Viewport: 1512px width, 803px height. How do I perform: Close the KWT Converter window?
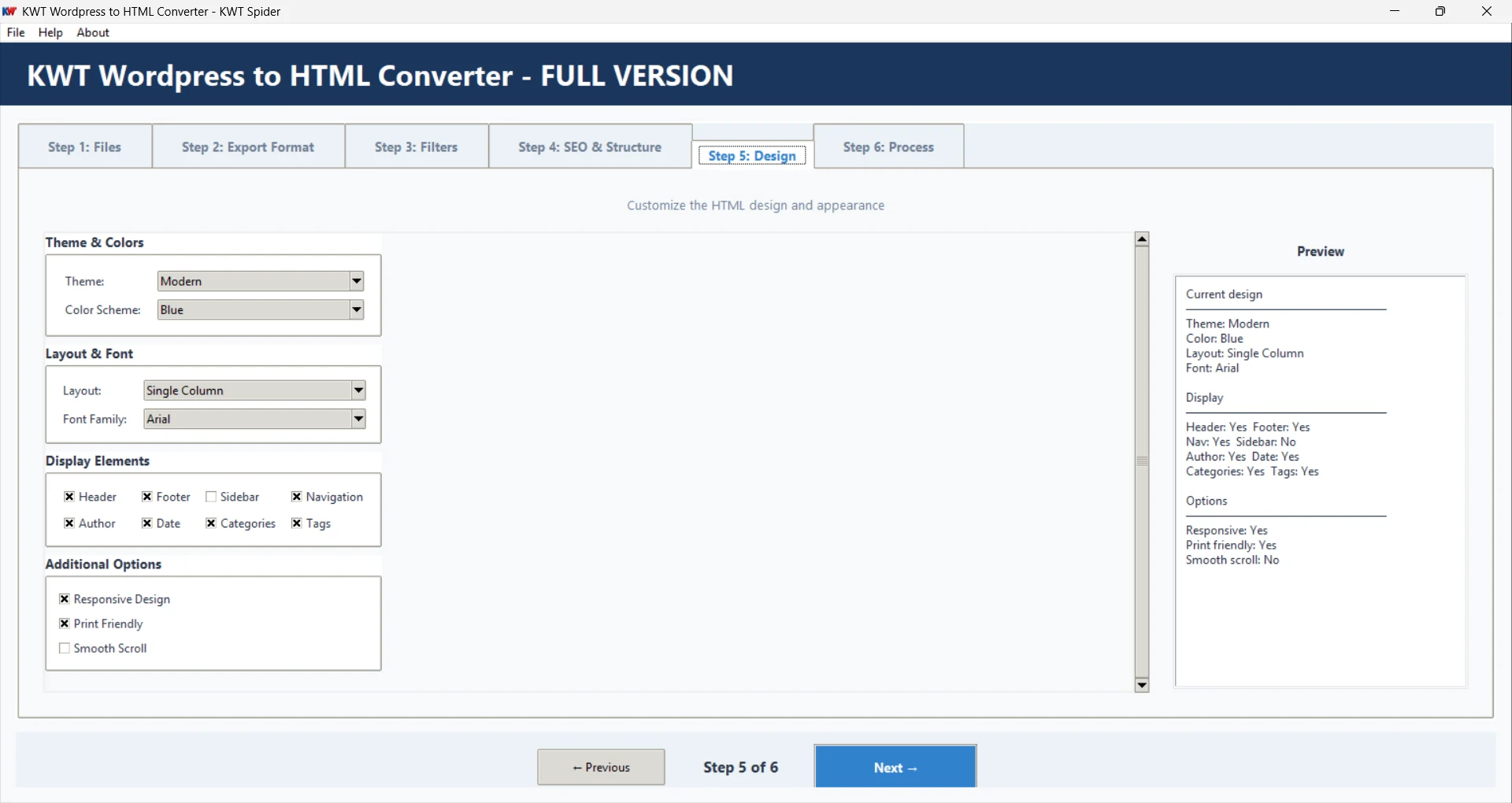tap(1487, 11)
